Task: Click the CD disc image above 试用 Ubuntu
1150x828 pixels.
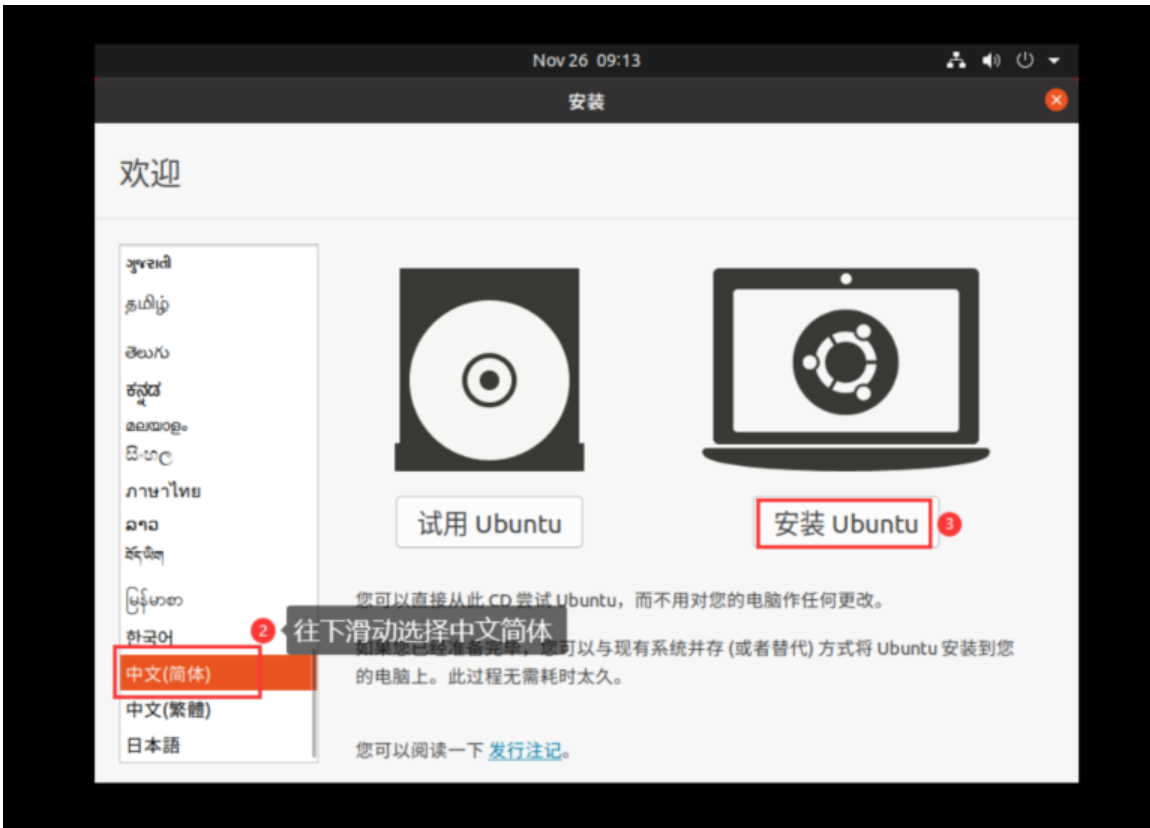Action: 489,370
